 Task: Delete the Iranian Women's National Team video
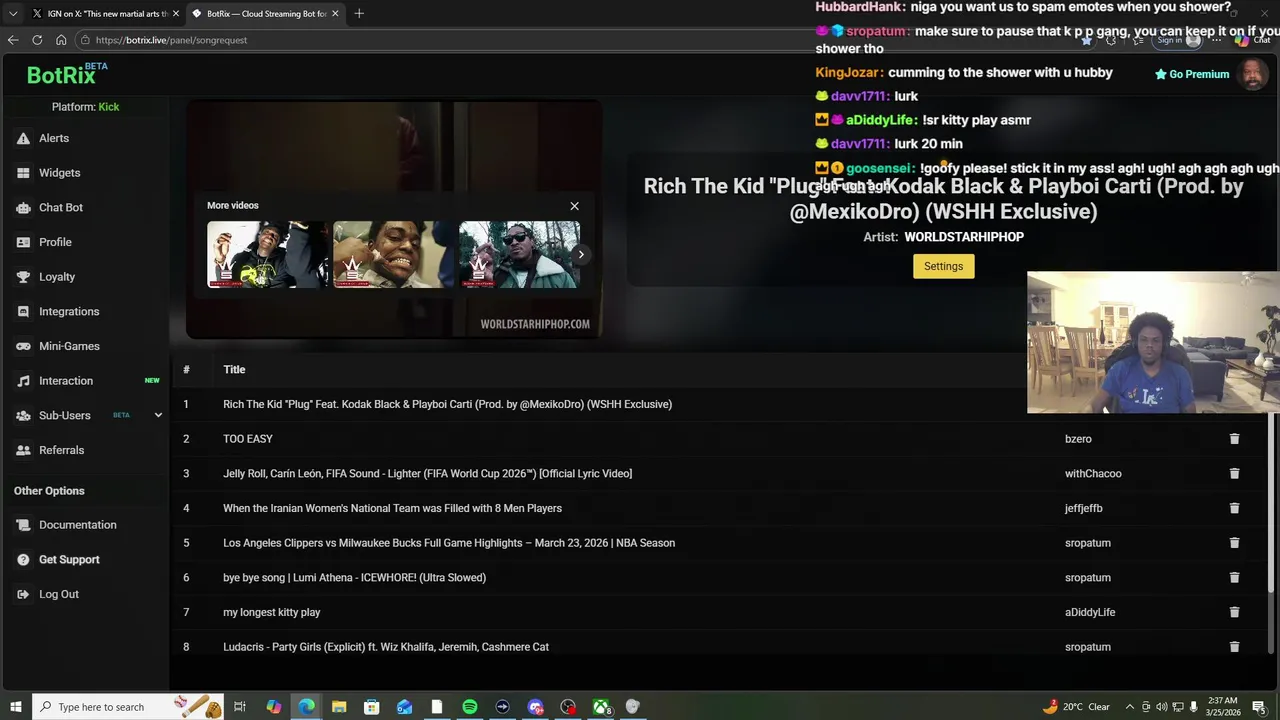1234,508
